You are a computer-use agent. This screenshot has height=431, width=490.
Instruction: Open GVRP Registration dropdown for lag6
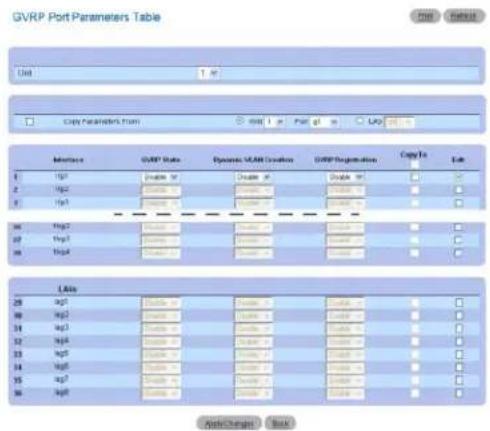point(346,368)
